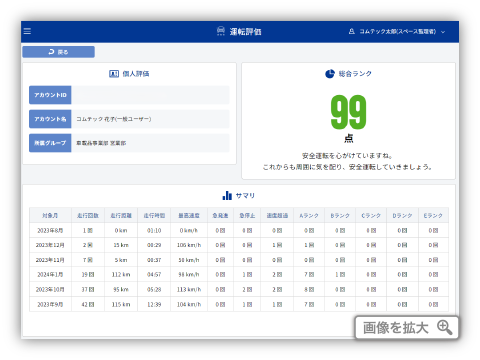
Task: Click the 12:39 driving time cell
Action: [x=154, y=304]
